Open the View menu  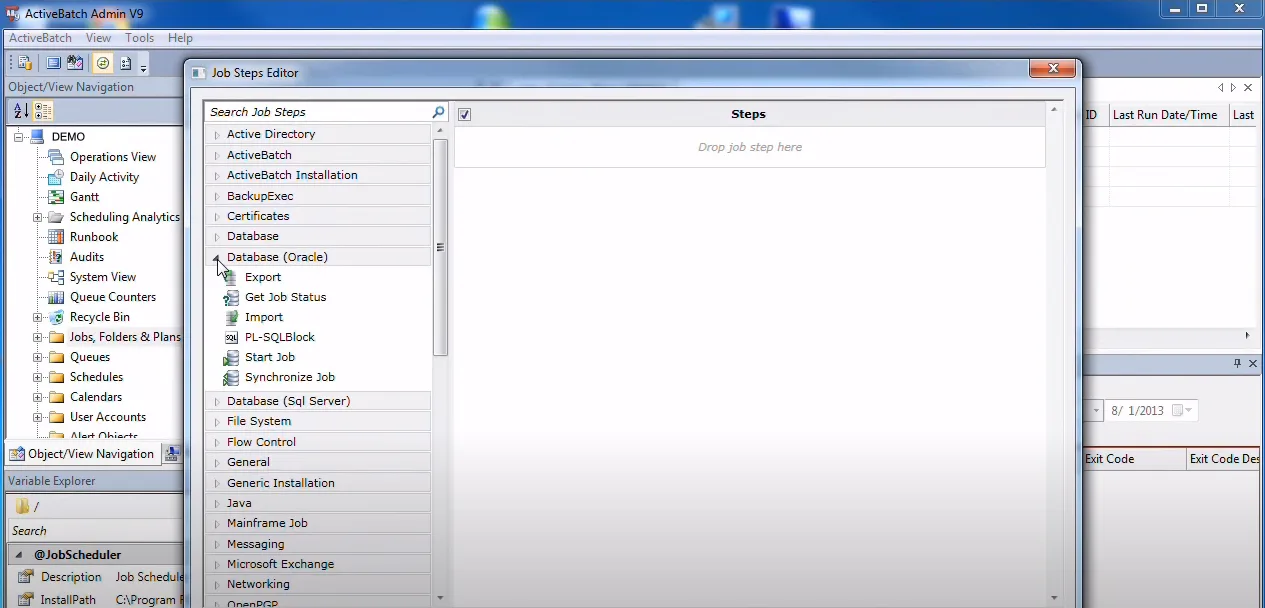[98, 38]
